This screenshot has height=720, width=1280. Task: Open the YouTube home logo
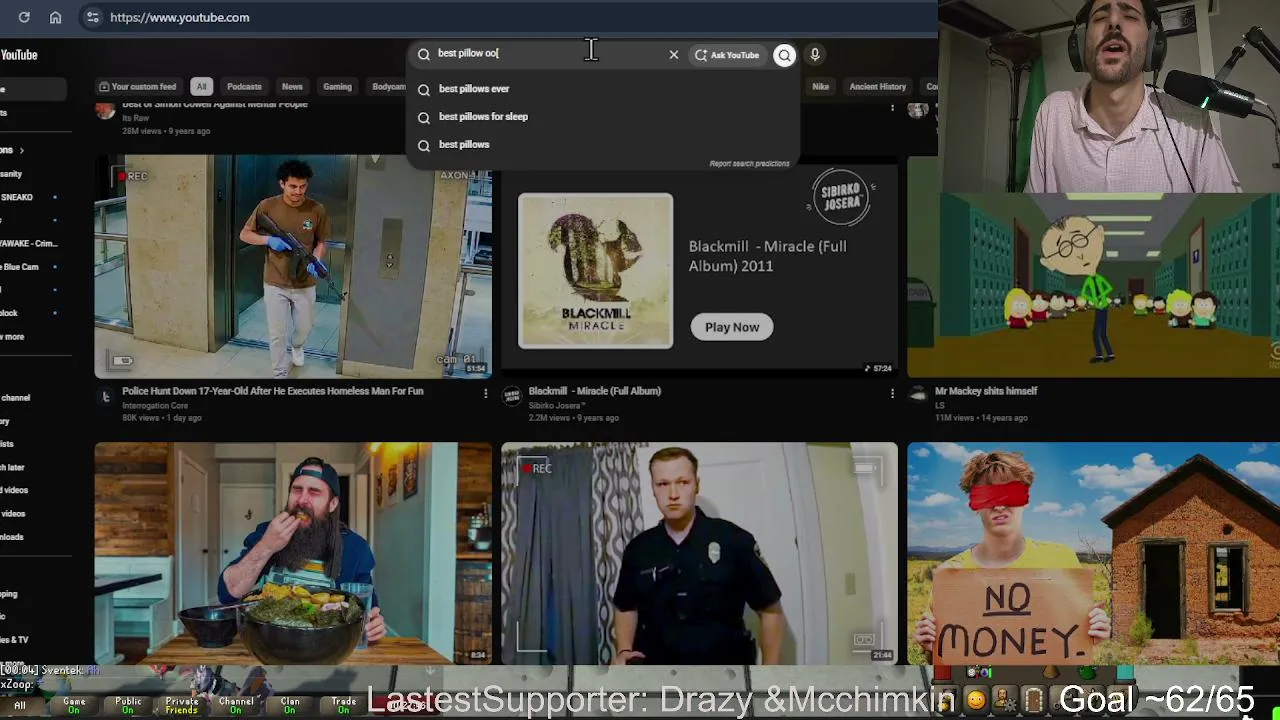(x=19, y=55)
